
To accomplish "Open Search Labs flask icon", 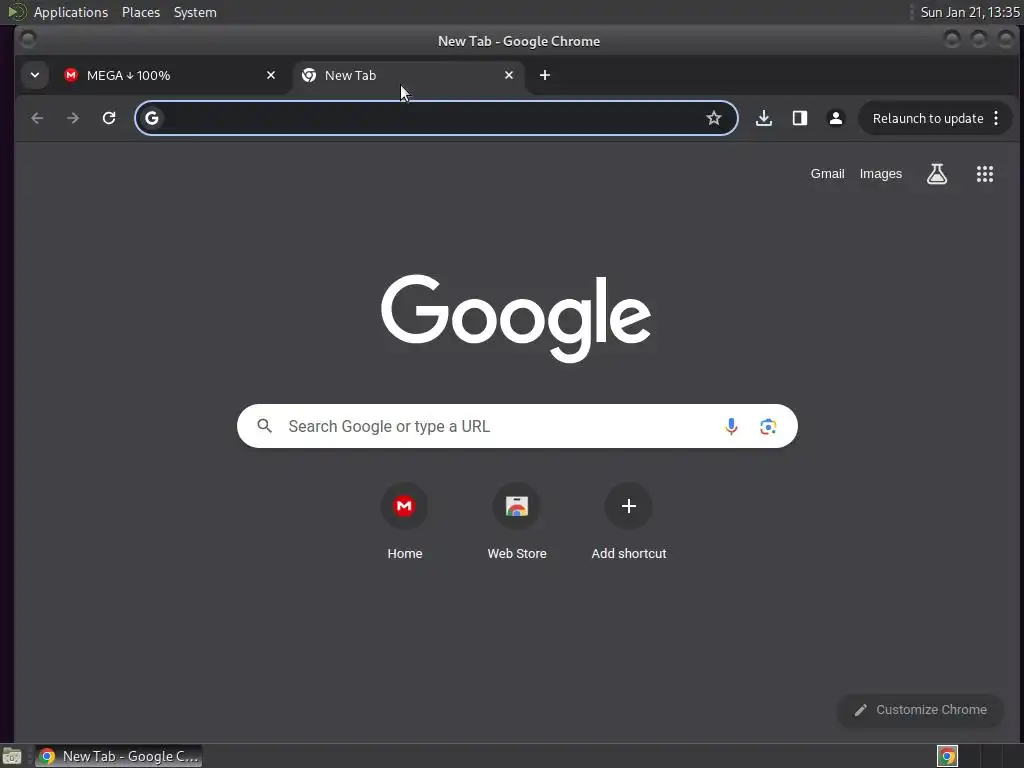I will (x=937, y=174).
